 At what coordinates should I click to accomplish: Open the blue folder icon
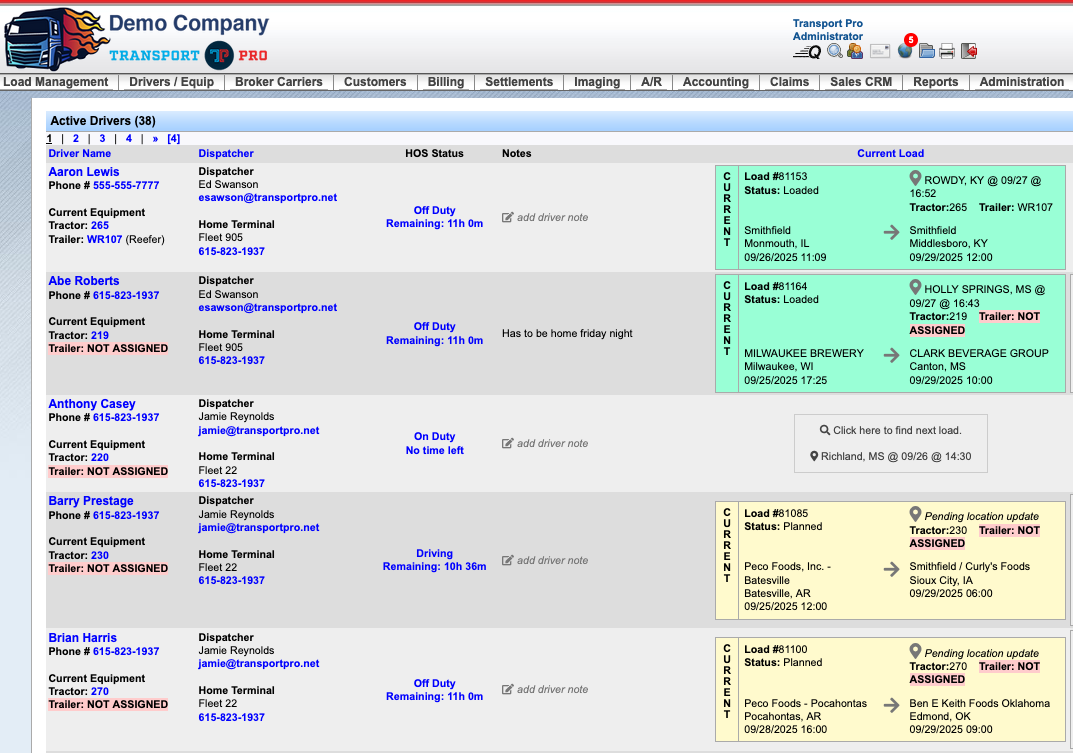(x=927, y=51)
